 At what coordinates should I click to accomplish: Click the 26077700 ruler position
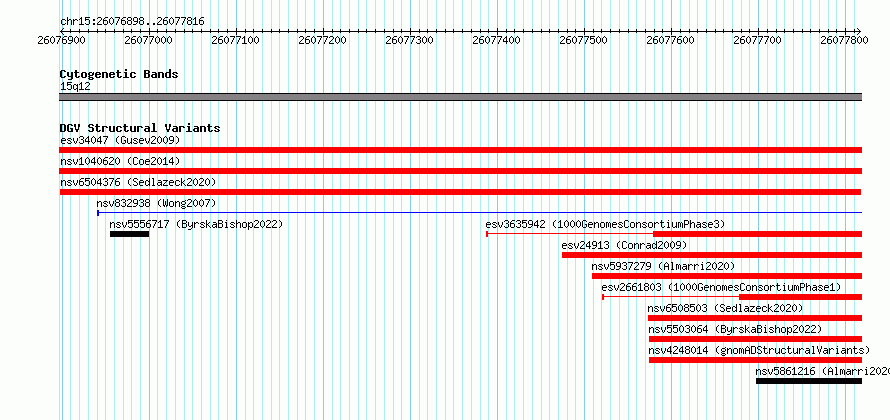(758, 40)
